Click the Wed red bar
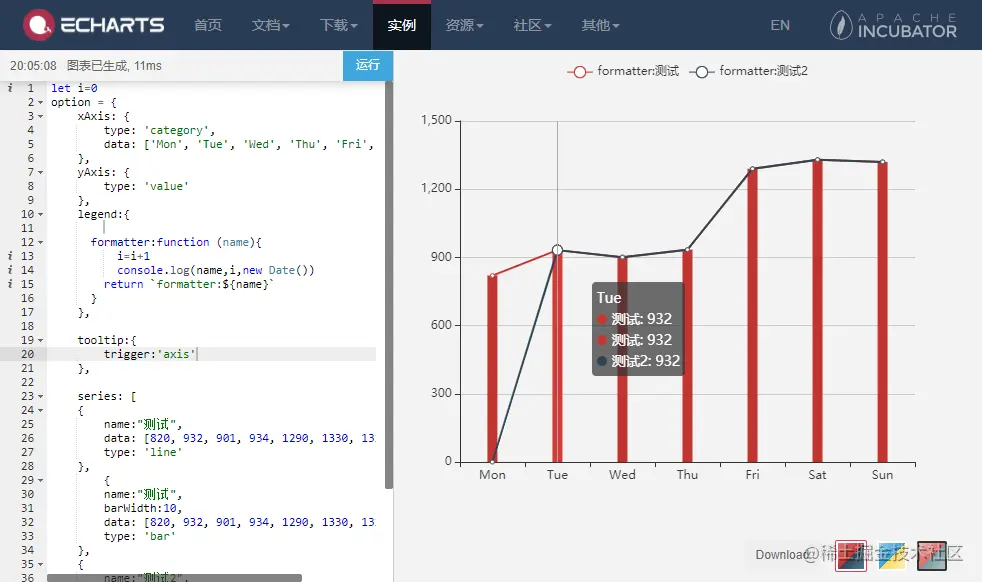Viewport: 982px width, 582px height. (x=623, y=360)
